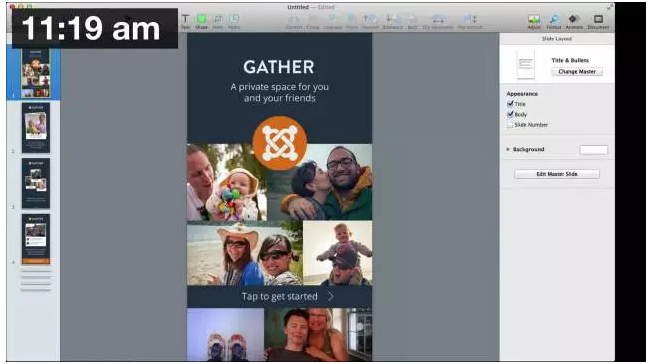Click the Forward arrange icon
This screenshot has width=650, height=364.
pyautogui.click(x=370, y=21)
